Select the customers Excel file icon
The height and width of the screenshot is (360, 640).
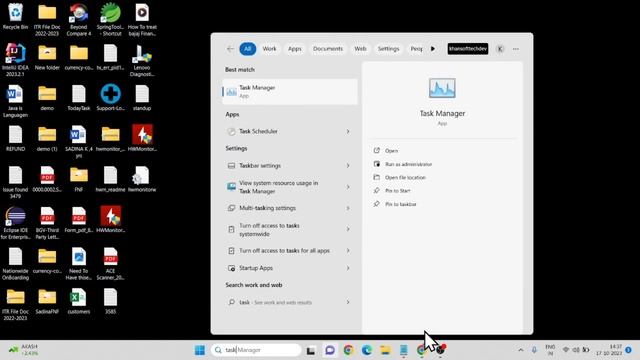point(79,301)
